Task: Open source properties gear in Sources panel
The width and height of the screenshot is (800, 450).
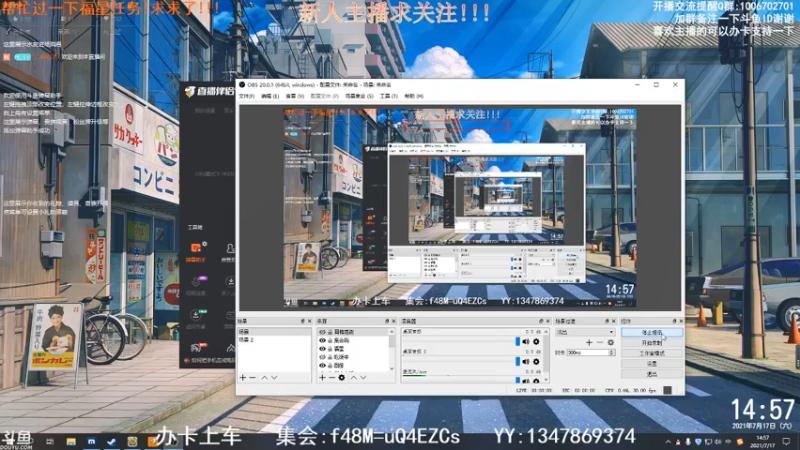Action: 342,378
